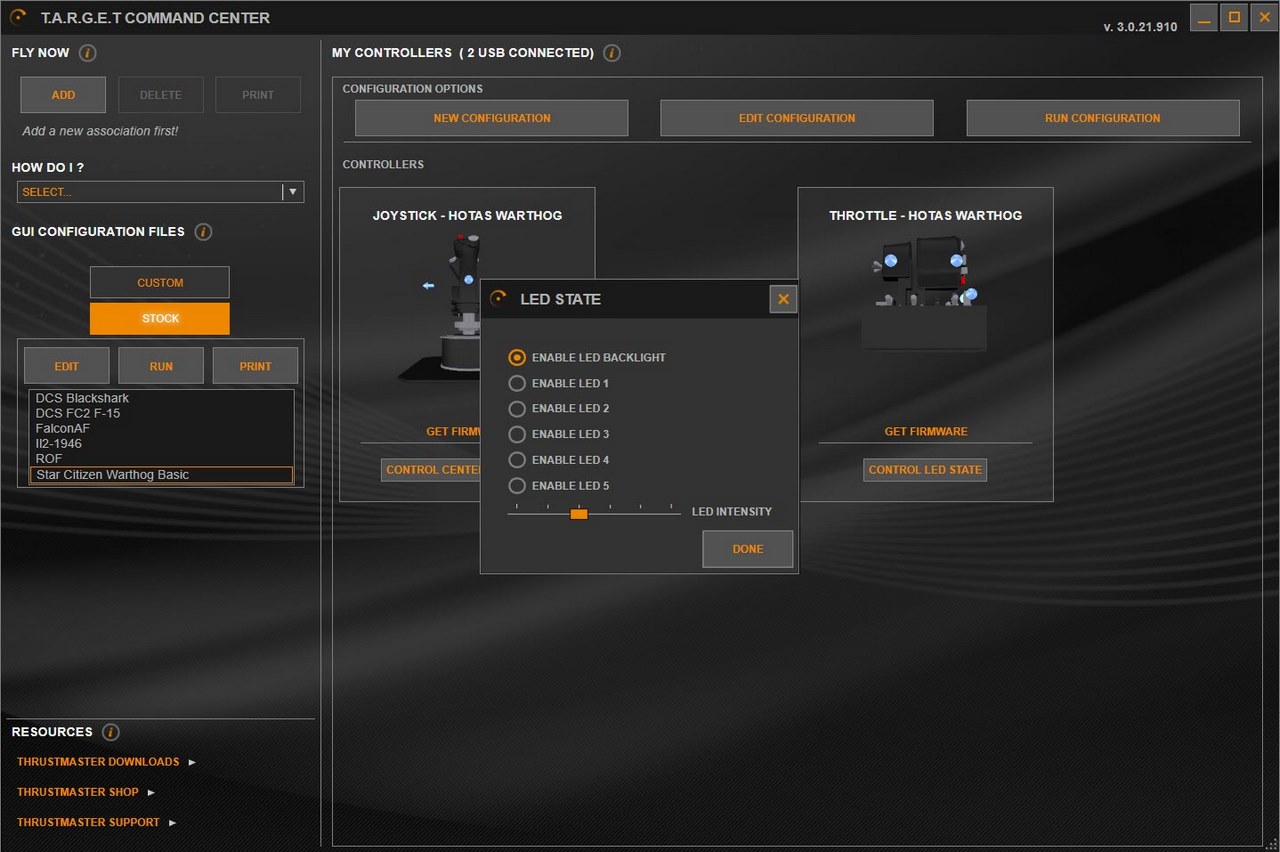
Task: Click the How Do I dropdown arrow
Action: [293, 192]
